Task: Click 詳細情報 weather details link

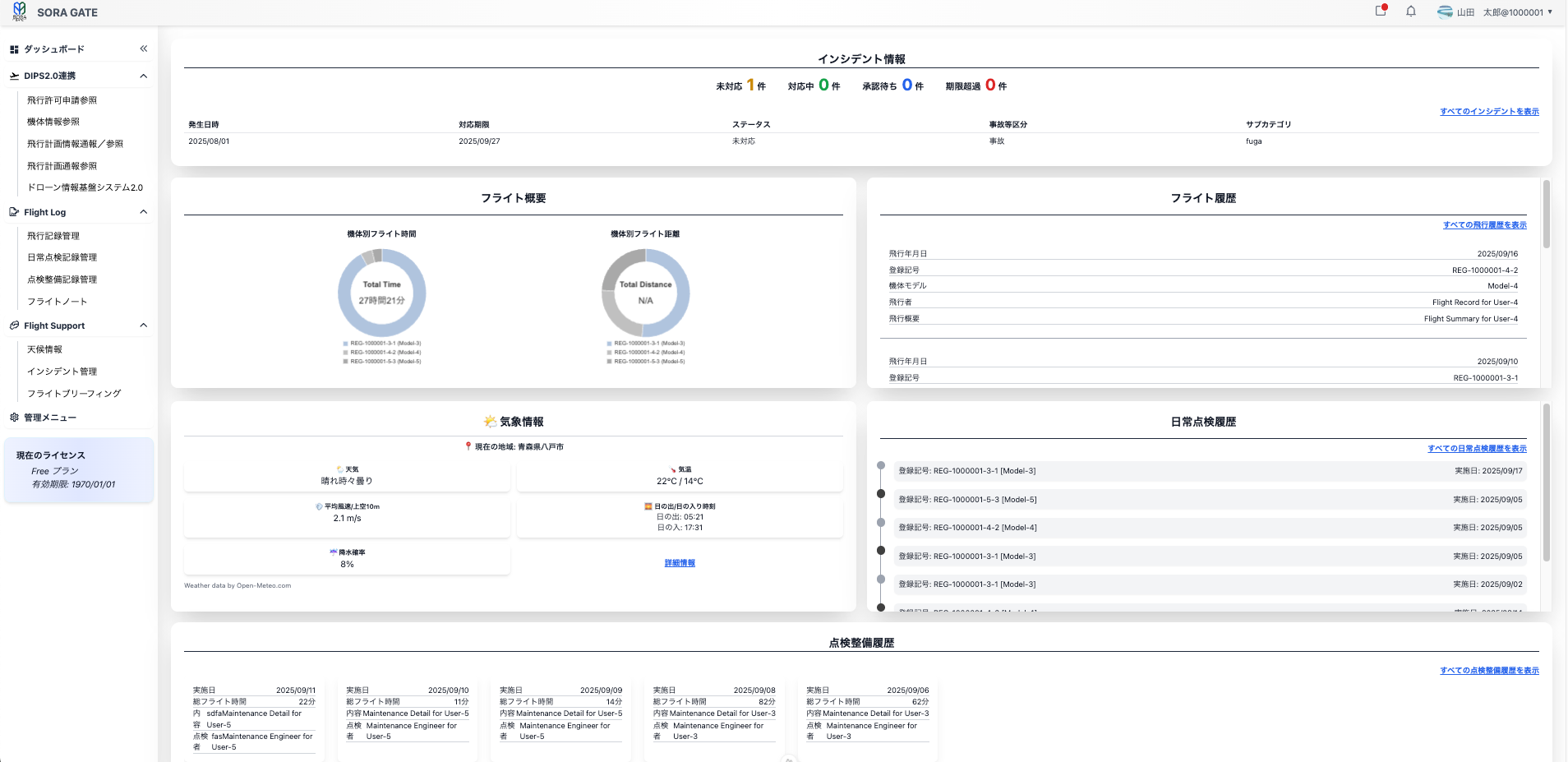Action: pos(680,563)
